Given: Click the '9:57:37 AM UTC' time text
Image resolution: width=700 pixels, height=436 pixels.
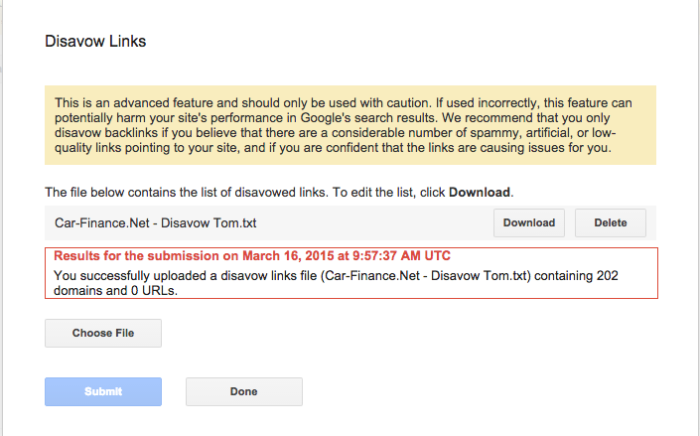Looking at the screenshot, I should pyautogui.click(x=401, y=256).
